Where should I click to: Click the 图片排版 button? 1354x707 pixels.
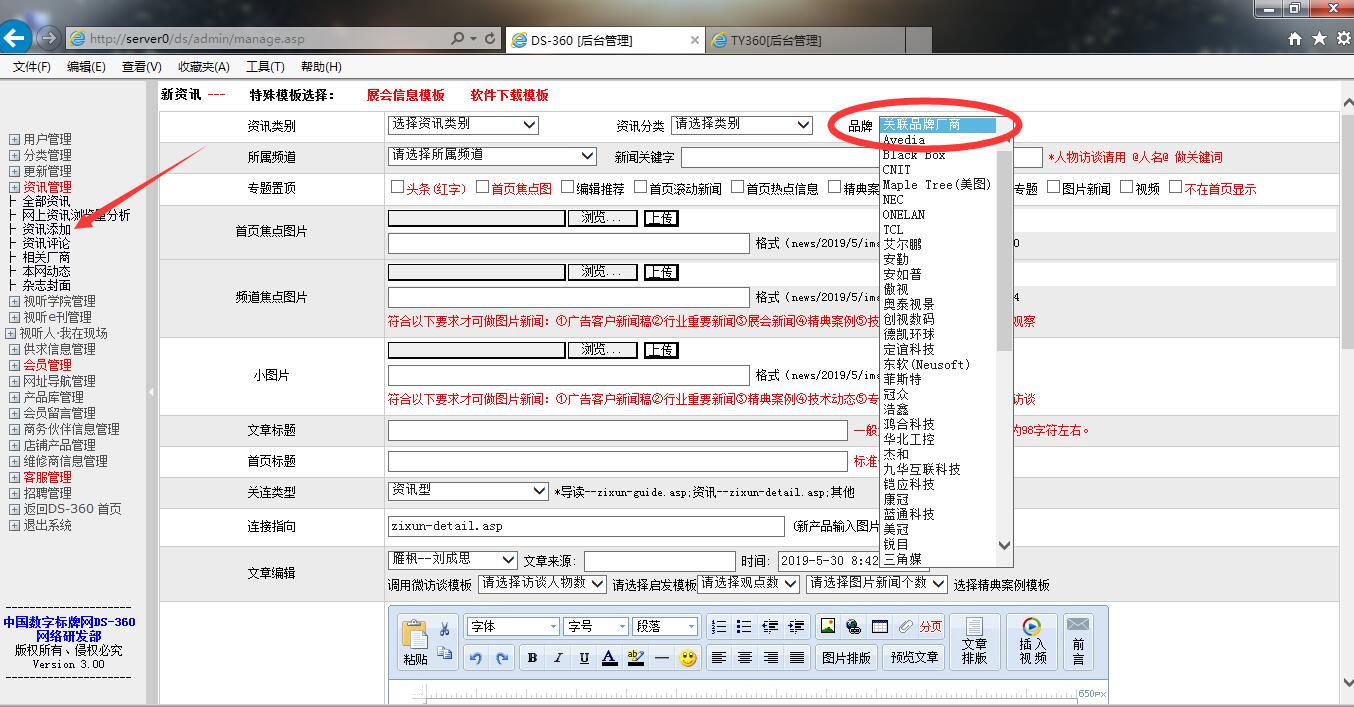coord(846,658)
